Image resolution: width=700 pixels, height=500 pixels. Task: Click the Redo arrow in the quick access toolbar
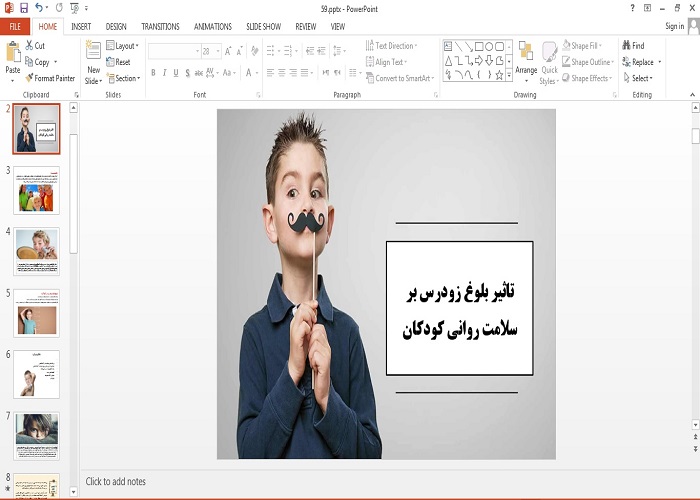pyautogui.click(x=59, y=8)
